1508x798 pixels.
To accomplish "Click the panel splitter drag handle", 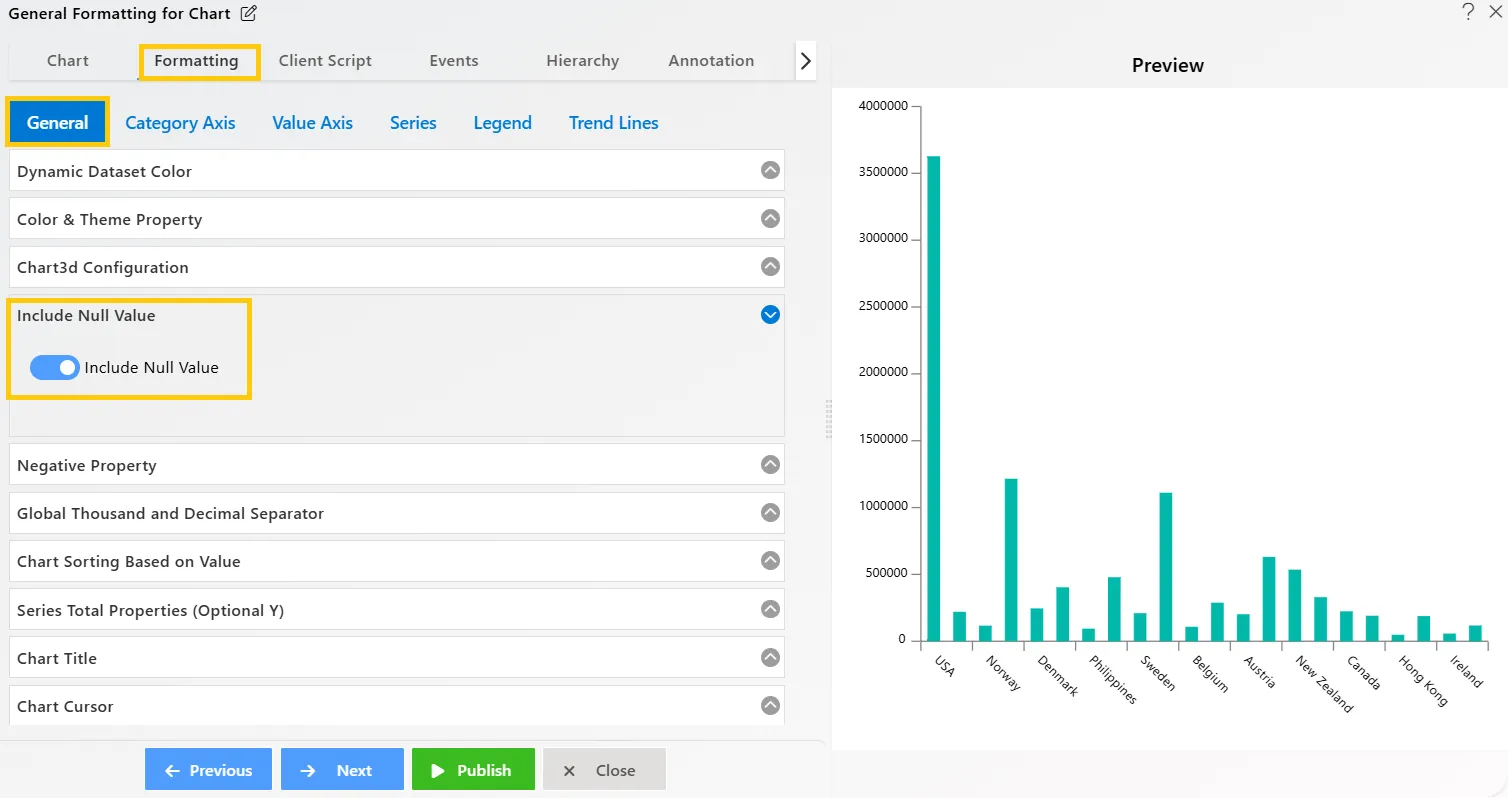I will 828,419.
